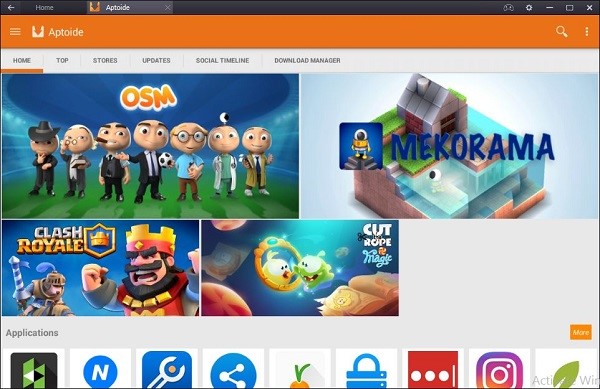The image size is (600, 389).
Task: Open the SOCIAL TIMELINE tab
Action: pos(222,60)
